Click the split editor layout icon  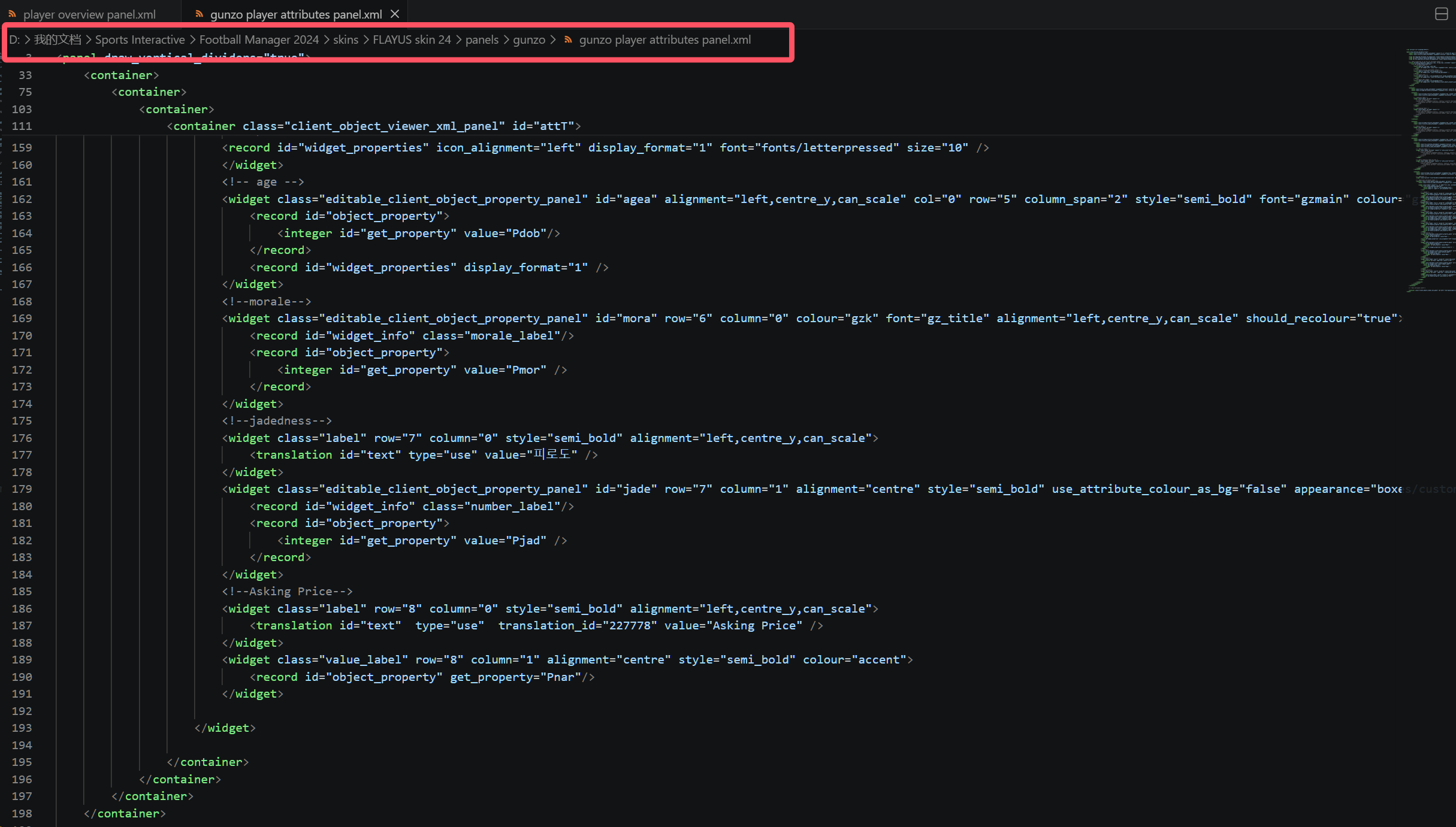(x=1441, y=14)
